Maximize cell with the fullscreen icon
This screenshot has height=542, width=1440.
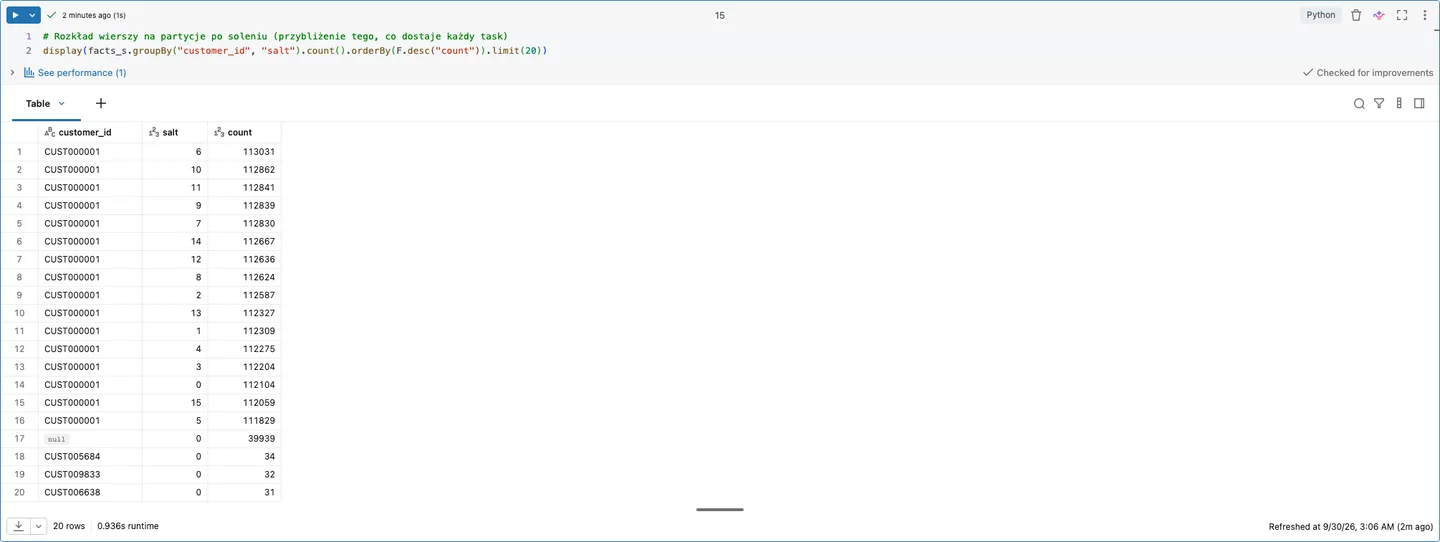(x=1402, y=15)
